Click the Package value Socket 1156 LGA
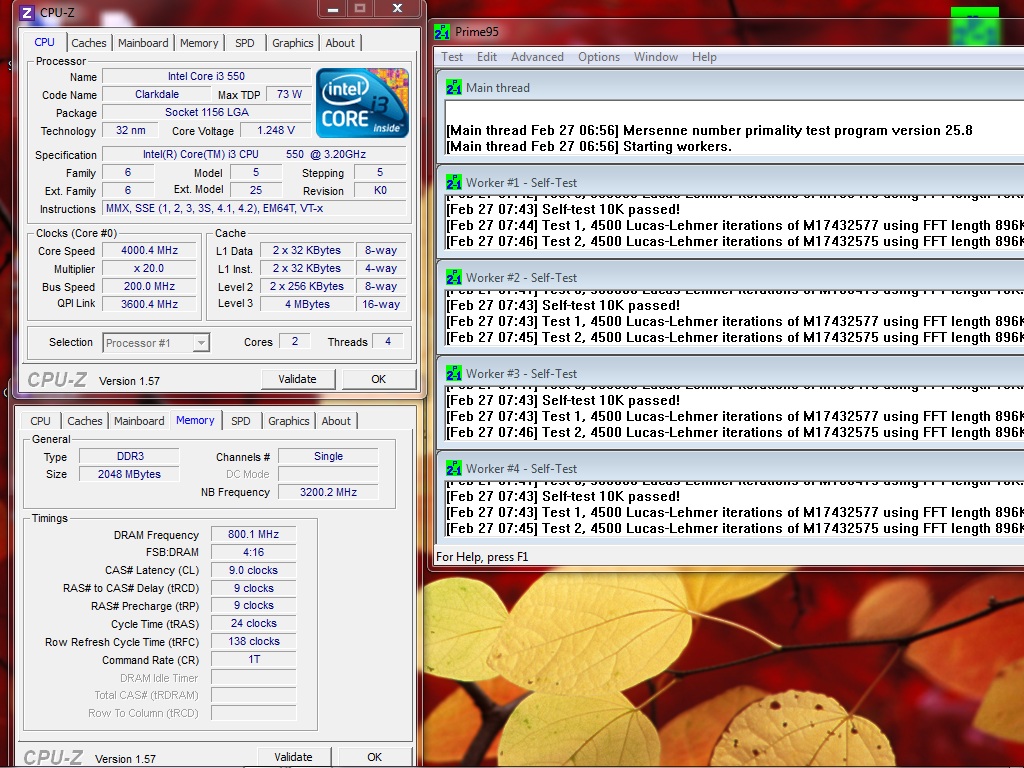1024x768 pixels. click(x=206, y=112)
